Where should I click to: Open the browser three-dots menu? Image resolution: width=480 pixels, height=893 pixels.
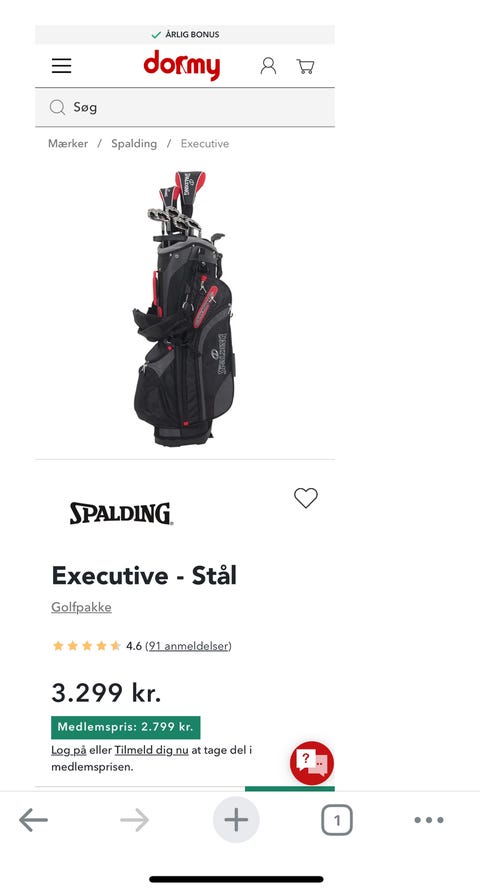pyautogui.click(x=429, y=820)
